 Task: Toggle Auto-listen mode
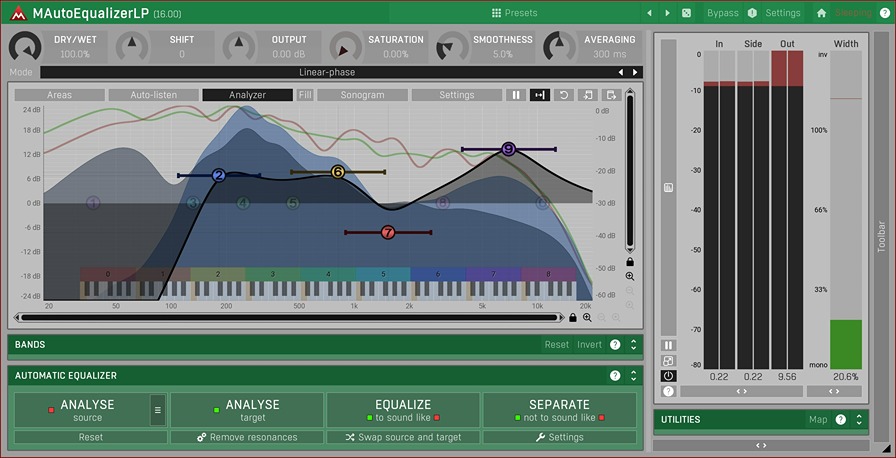pyautogui.click(x=154, y=95)
